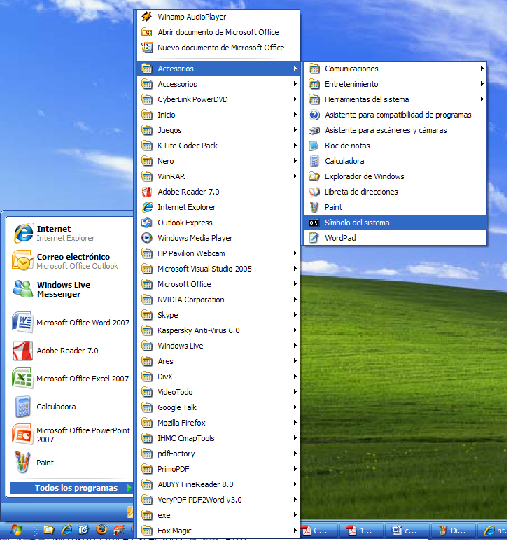Image resolution: width=507 pixels, height=540 pixels.
Task: Open highlighted Accesorios folder item
Action: click(218, 69)
